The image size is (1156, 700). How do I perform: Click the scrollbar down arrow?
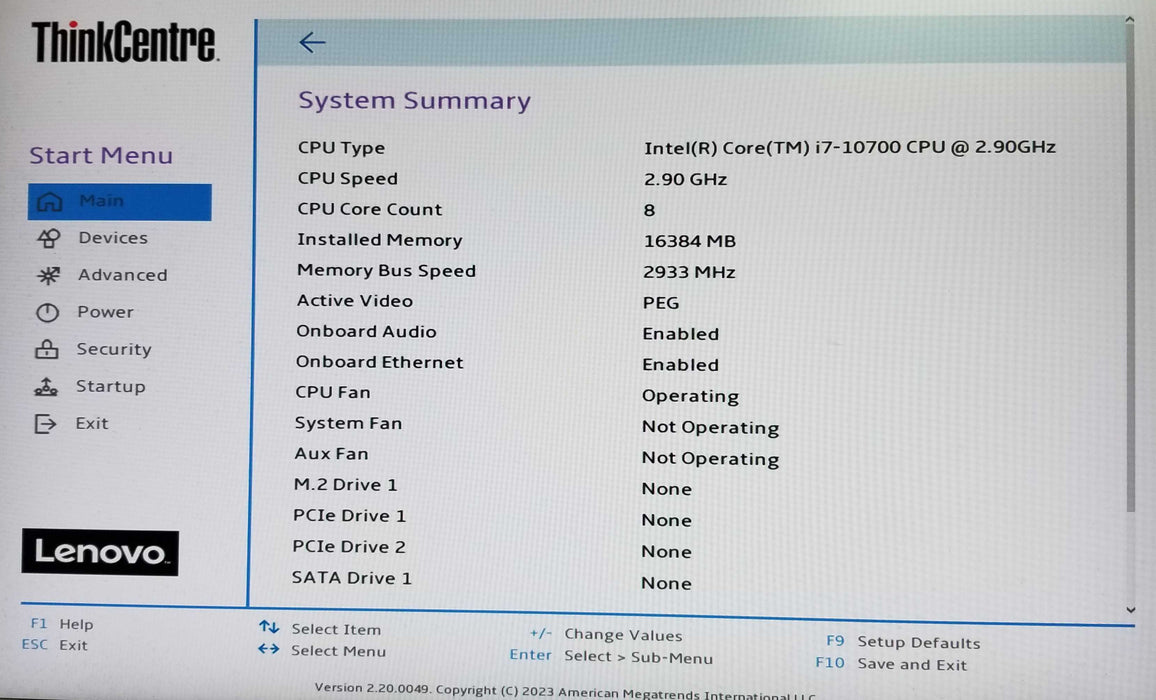pyautogui.click(x=1130, y=610)
